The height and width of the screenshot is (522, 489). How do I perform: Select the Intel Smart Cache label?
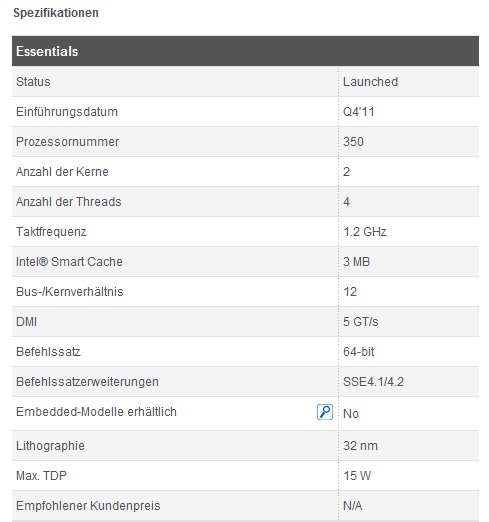coord(69,262)
